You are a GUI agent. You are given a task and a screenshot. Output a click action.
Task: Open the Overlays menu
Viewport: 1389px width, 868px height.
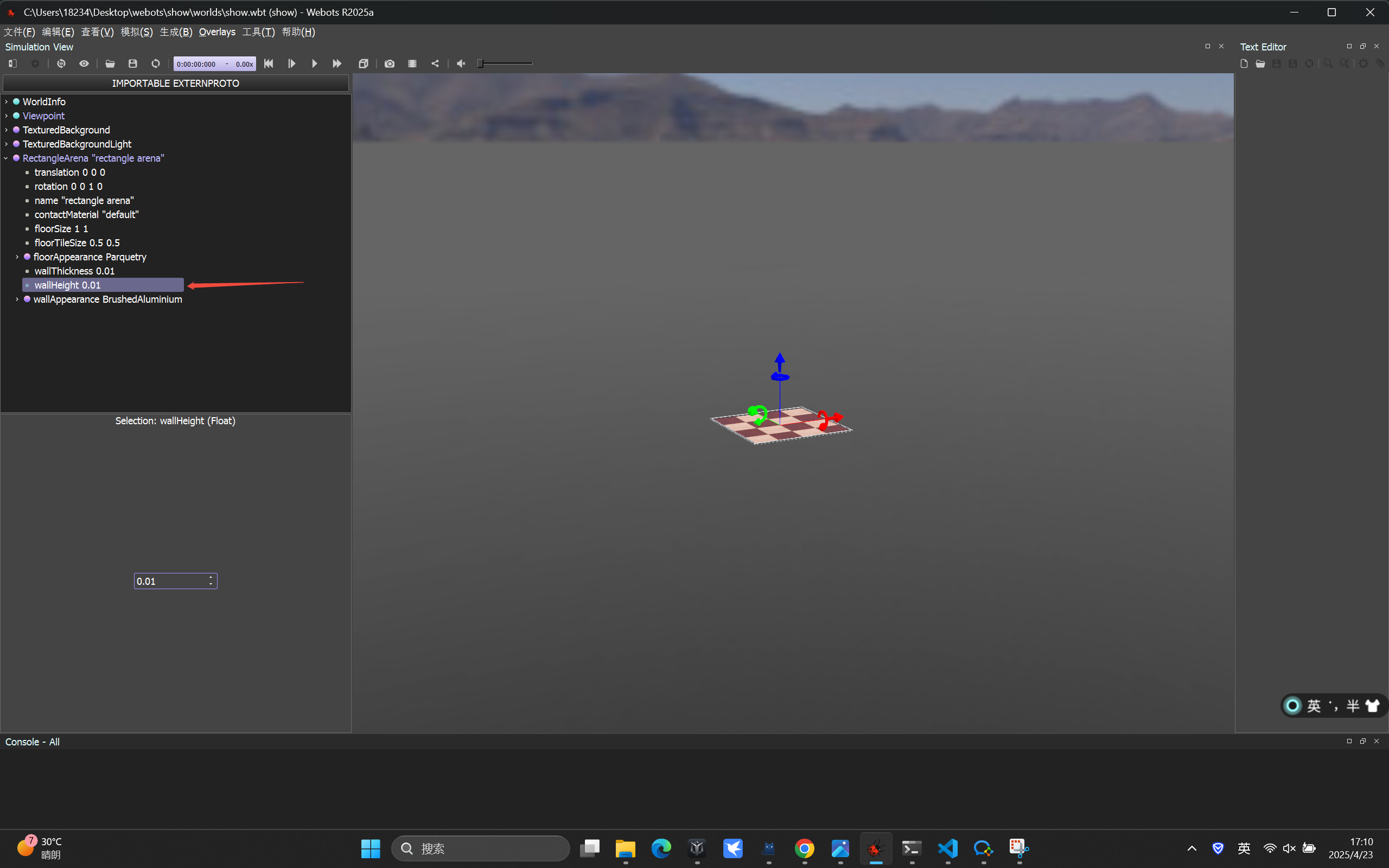coord(217,32)
